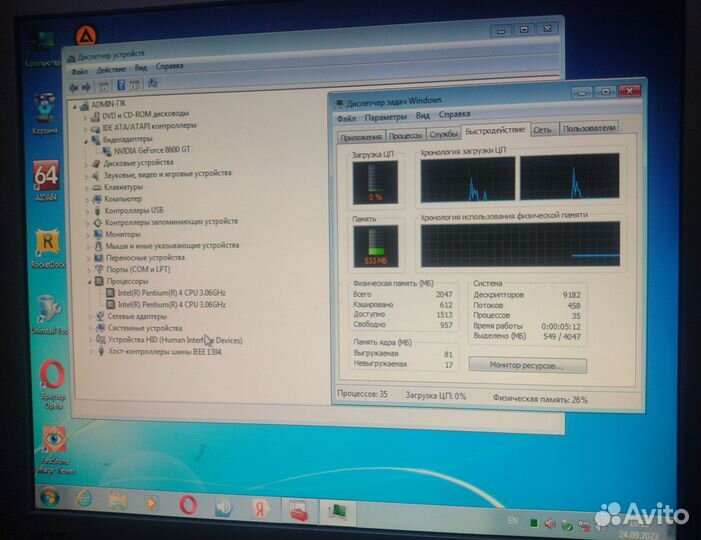Open the AIMP orange triangle desktop icon
Viewport: 701px width, 540px height.
coord(86,35)
